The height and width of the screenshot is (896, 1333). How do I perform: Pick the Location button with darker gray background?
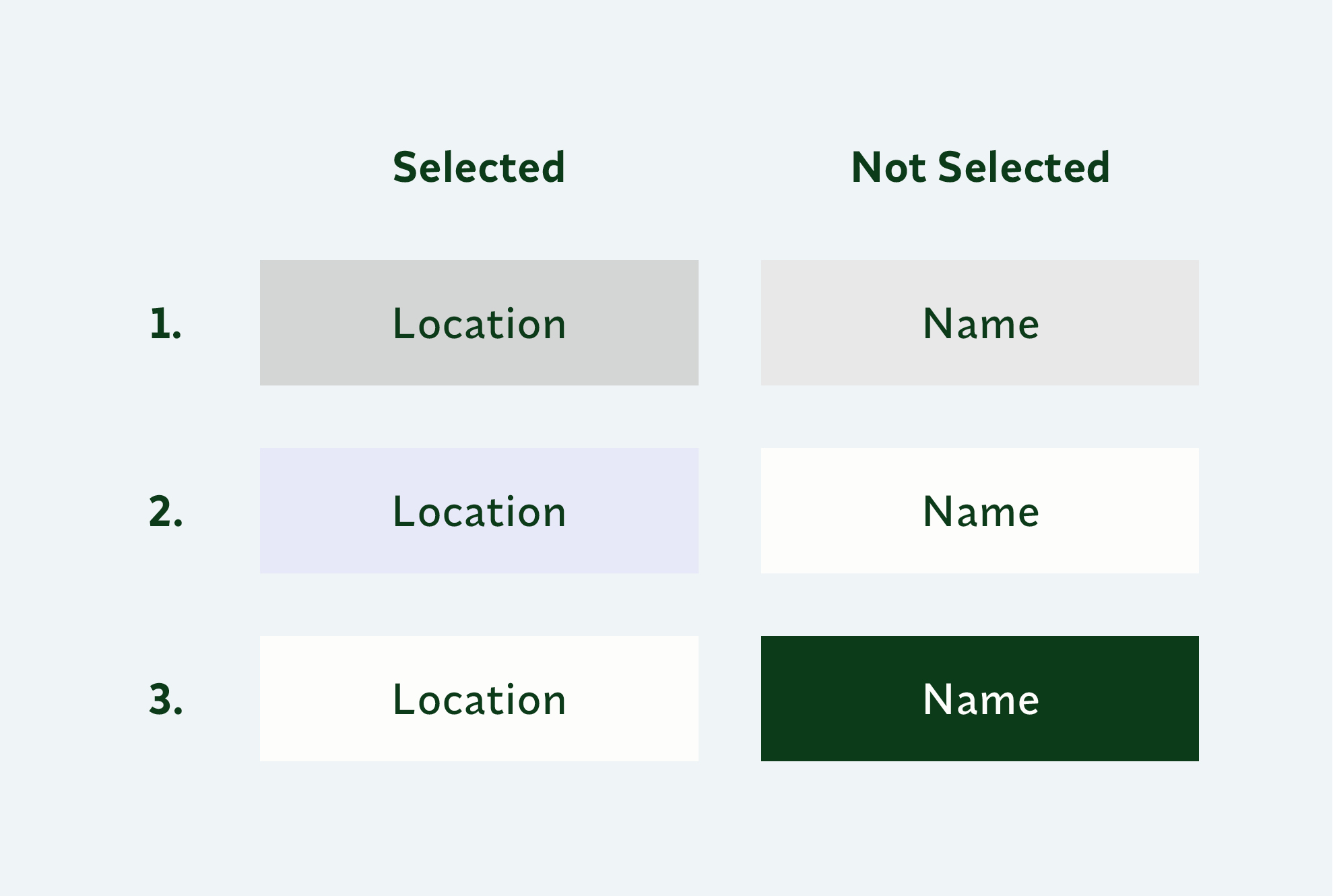click(x=479, y=323)
